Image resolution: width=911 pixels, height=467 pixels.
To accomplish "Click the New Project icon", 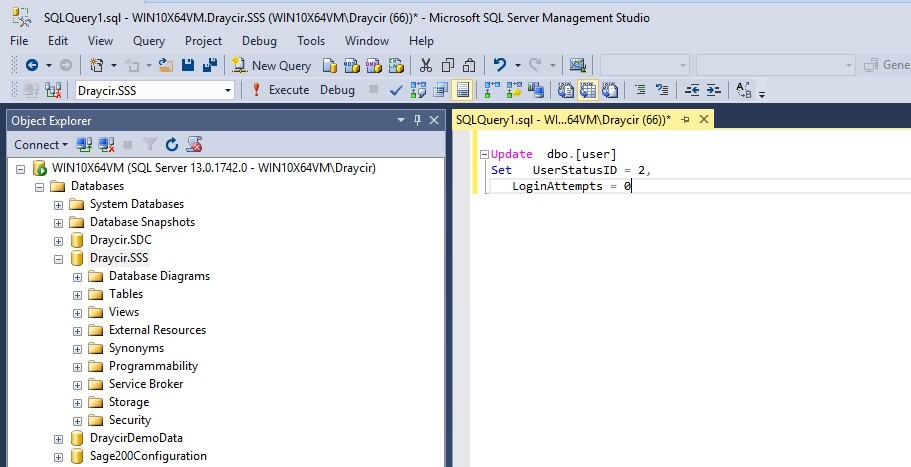I will (x=96, y=66).
